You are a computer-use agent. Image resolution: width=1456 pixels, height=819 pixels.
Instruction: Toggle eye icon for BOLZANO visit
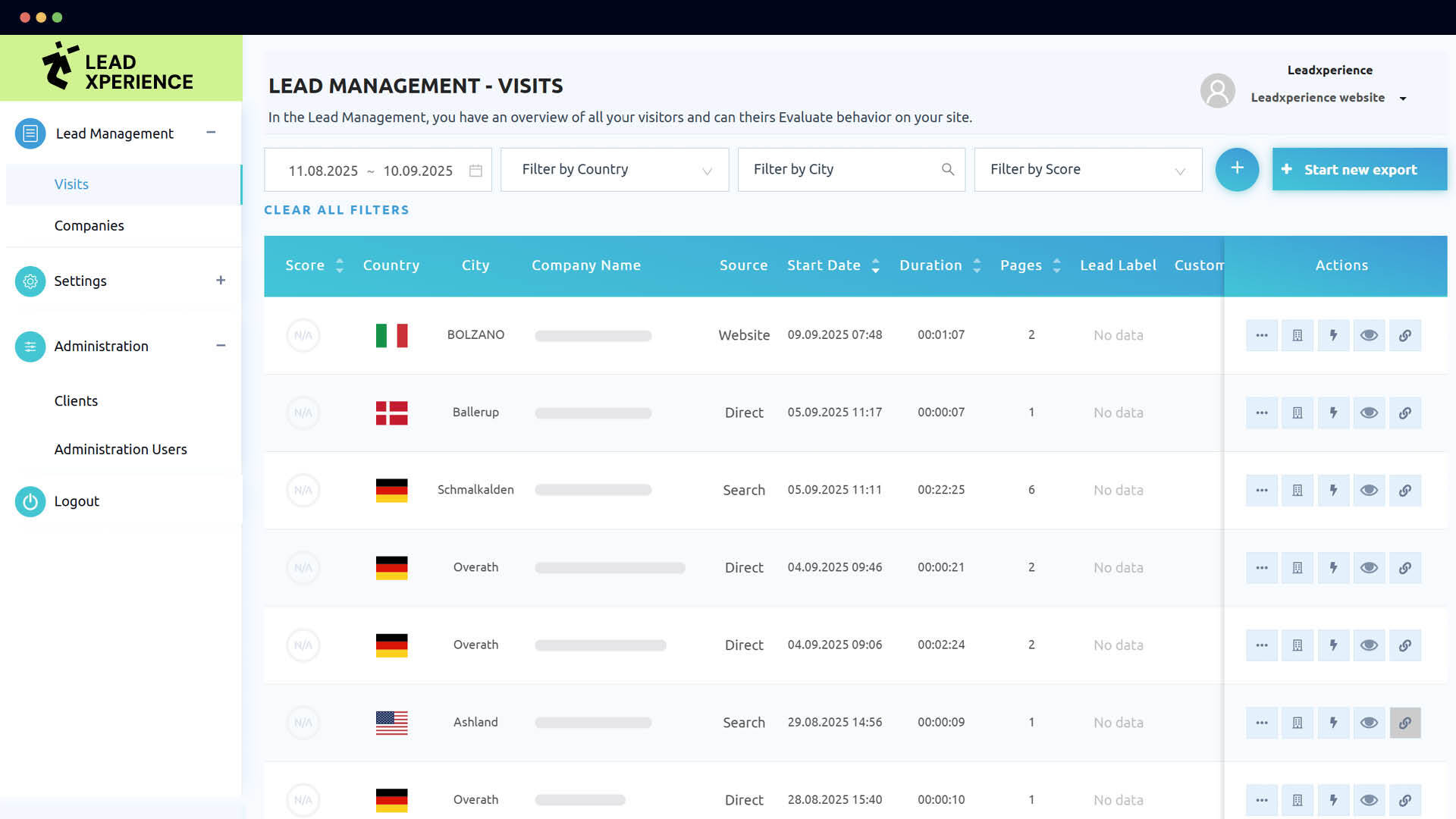(x=1369, y=335)
